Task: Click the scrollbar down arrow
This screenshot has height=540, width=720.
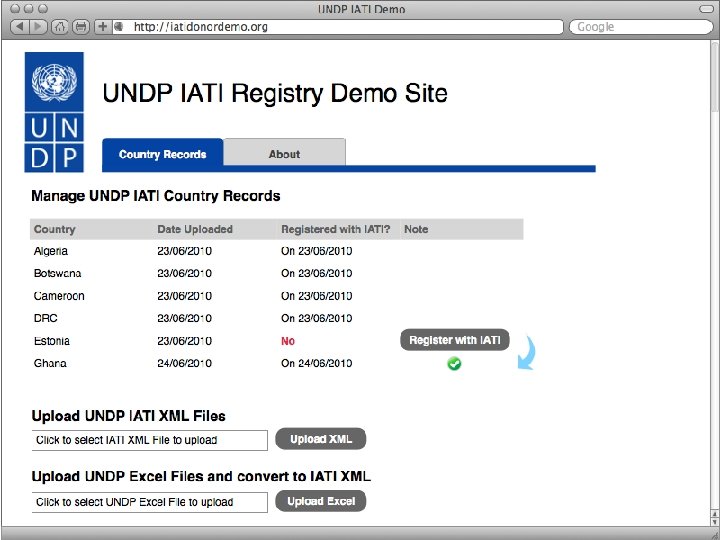Action: click(714, 522)
